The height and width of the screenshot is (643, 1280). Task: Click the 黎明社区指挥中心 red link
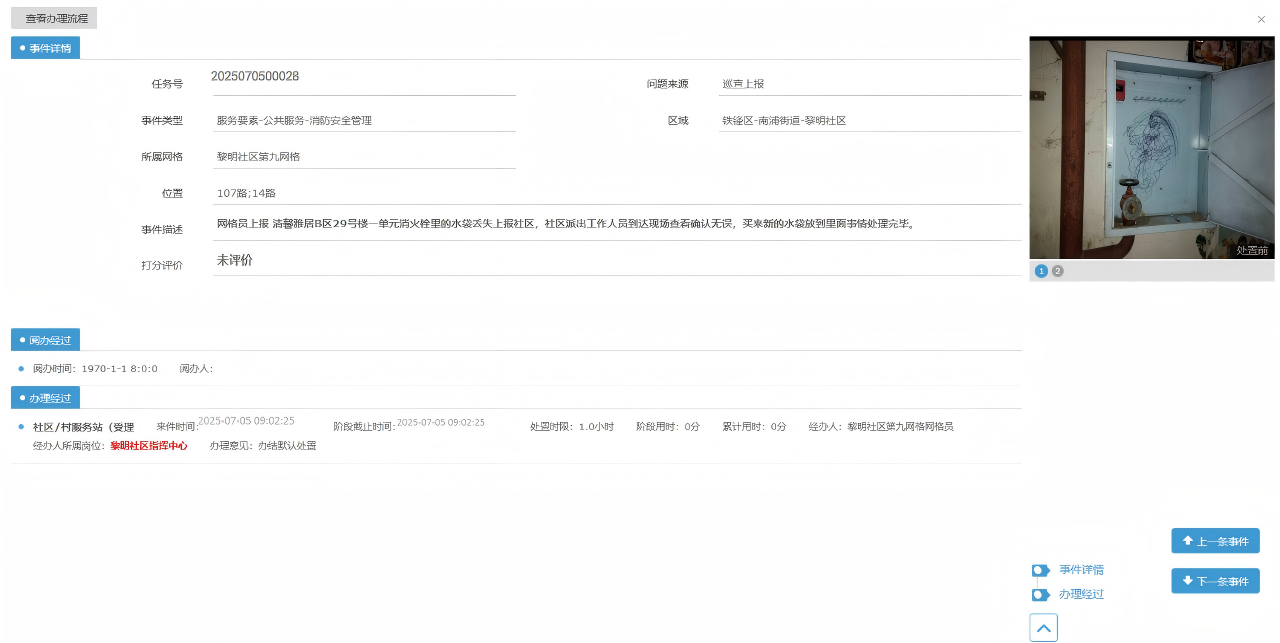[149, 446]
